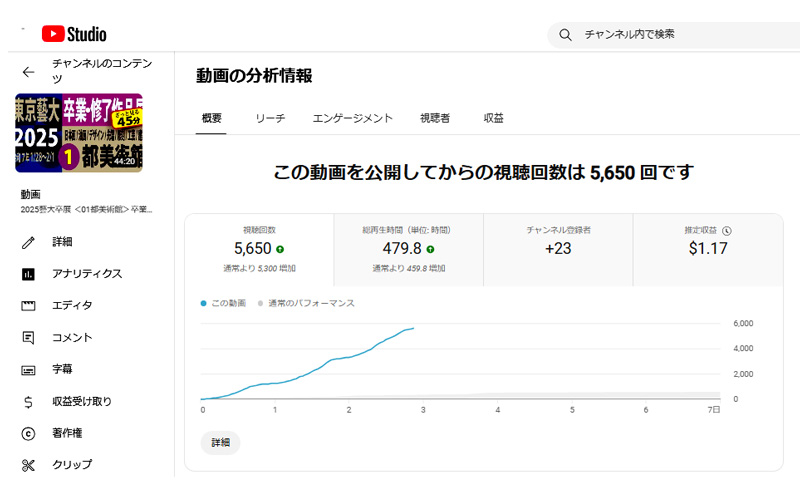Open 収益受け取り in the sidebar
The width and height of the screenshot is (800, 492).
[82, 402]
